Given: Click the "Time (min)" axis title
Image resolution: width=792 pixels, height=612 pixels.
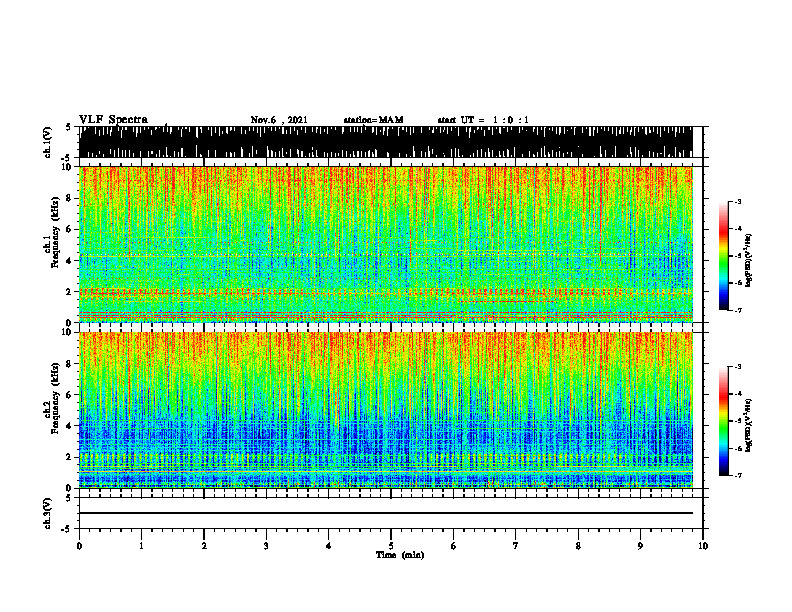Looking at the screenshot, I should coord(400,555).
